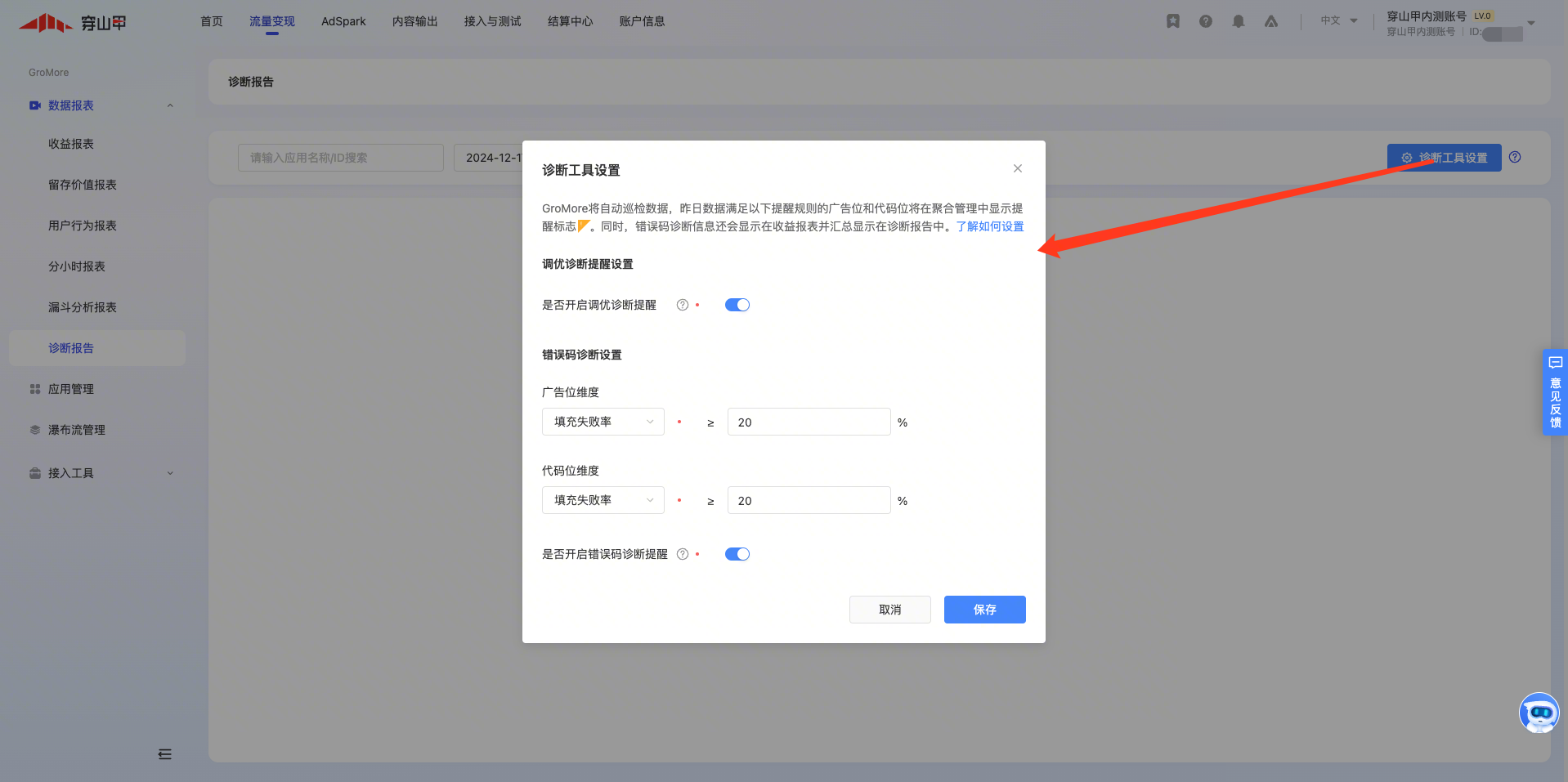
Task: Open 代码位维度 填充失败率 dropdown
Action: click(603, 500)
